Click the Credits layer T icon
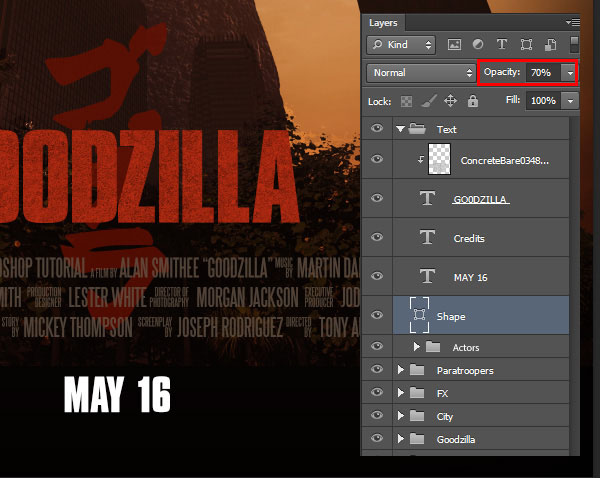Viewport: 600px width, 478px height. click(x=427, y=237)
